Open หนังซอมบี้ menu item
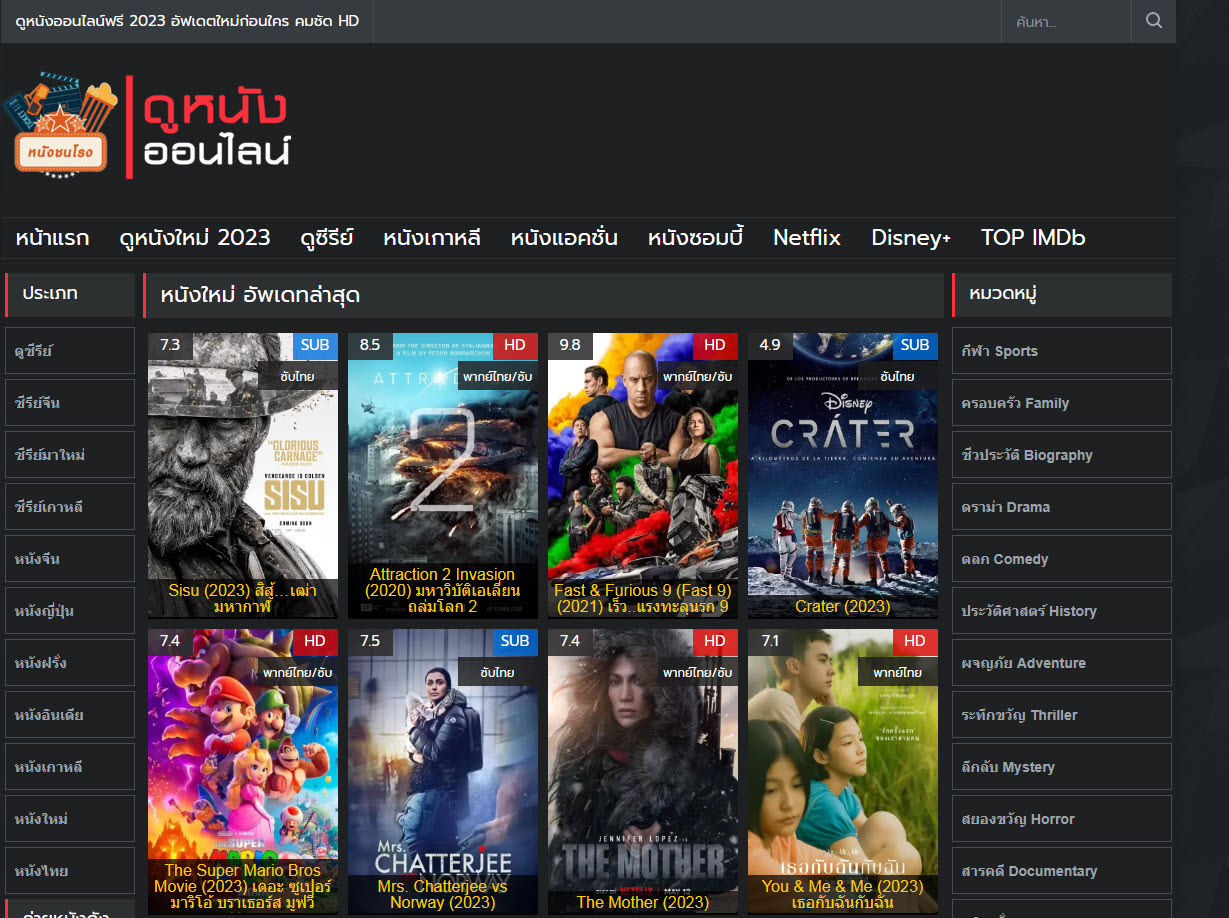This screenshot has height=918, width=1229. 695,238
